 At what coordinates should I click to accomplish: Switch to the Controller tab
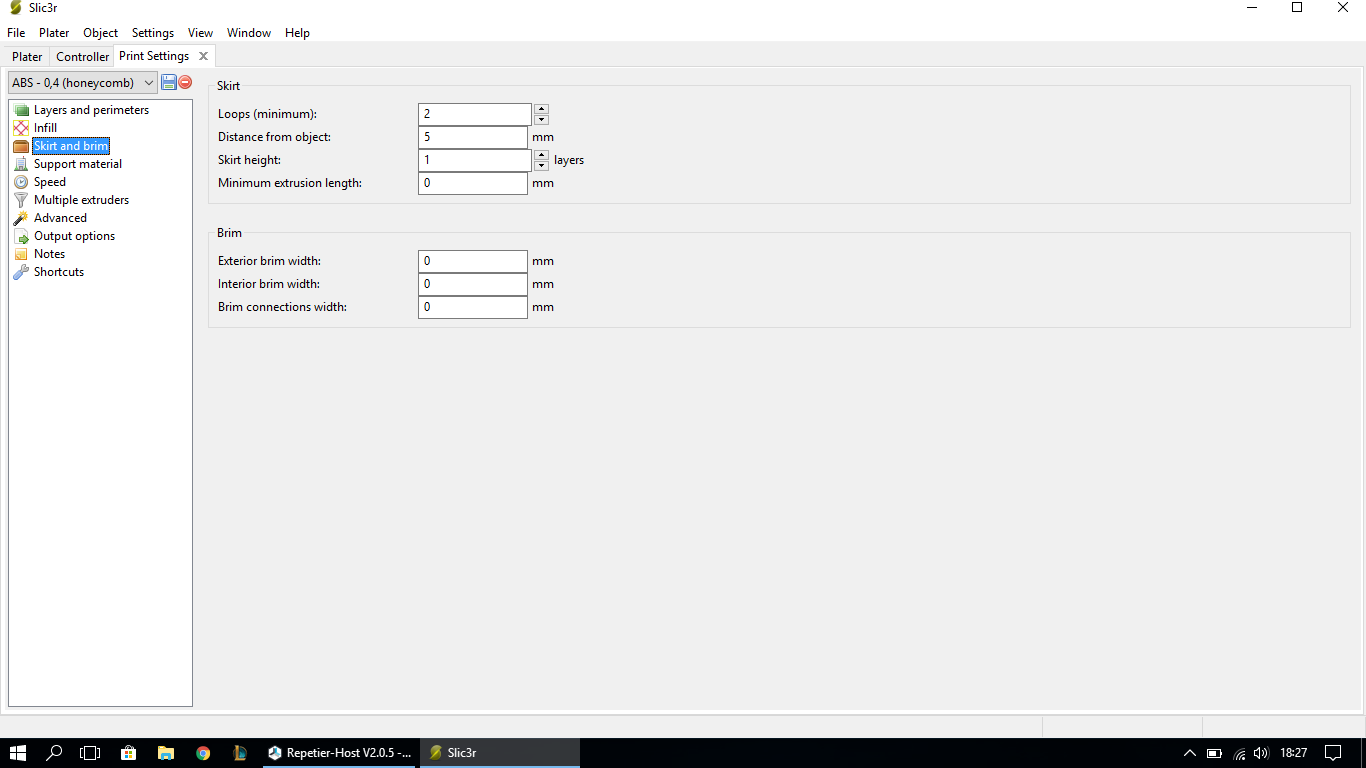(82, 57)
